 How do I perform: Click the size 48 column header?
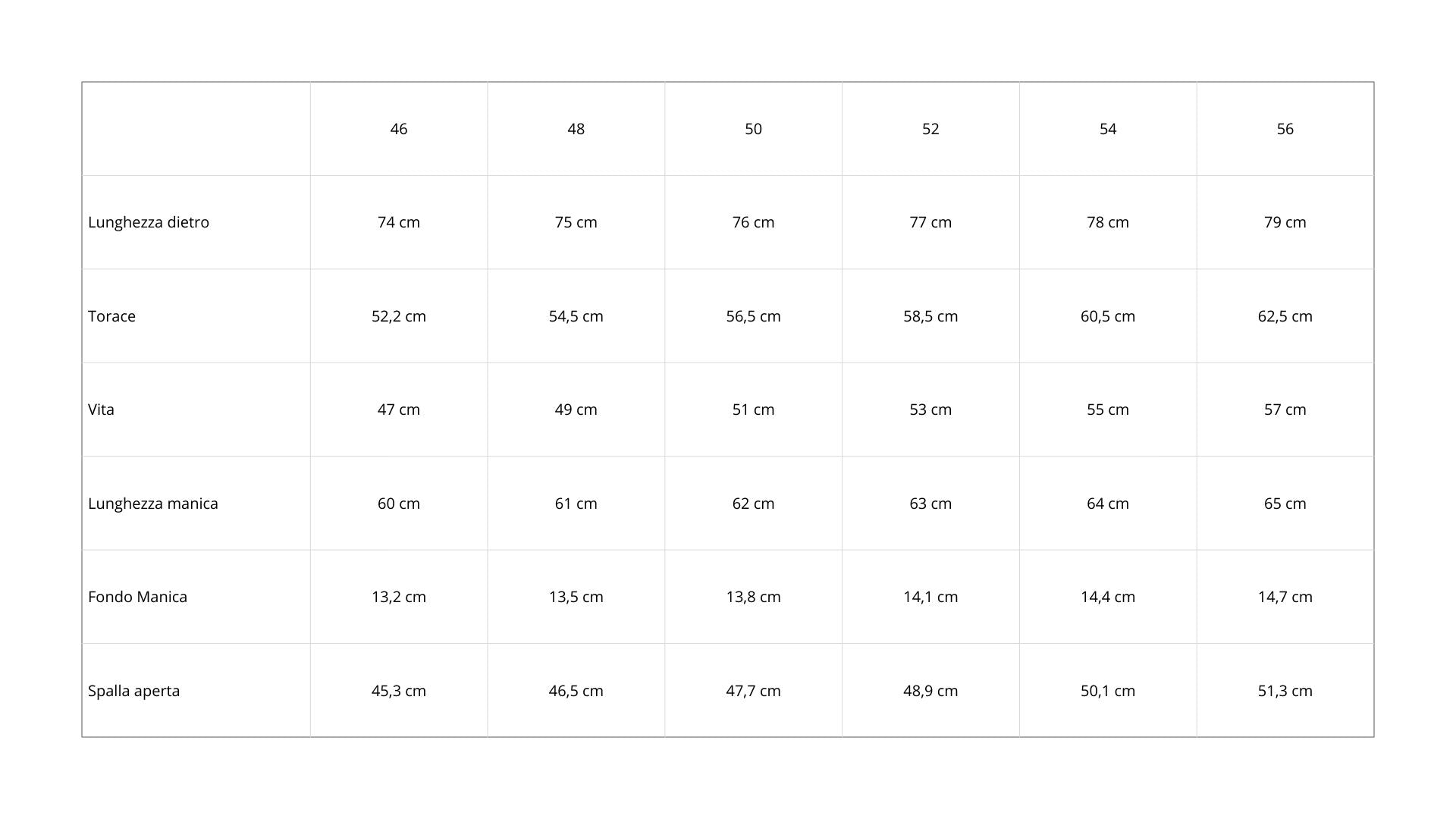[x=576, y=129]
